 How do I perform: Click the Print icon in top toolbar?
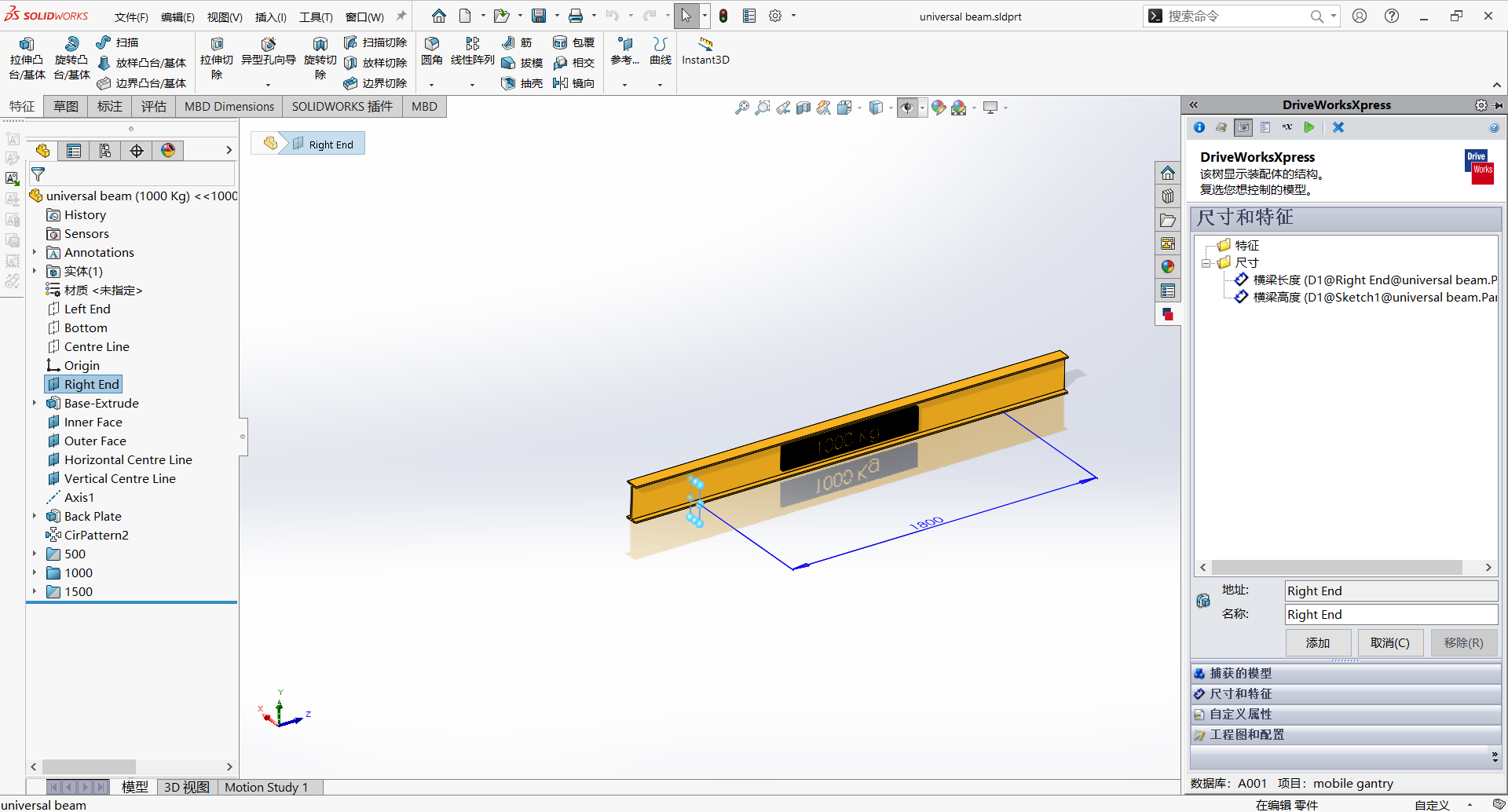576,16
